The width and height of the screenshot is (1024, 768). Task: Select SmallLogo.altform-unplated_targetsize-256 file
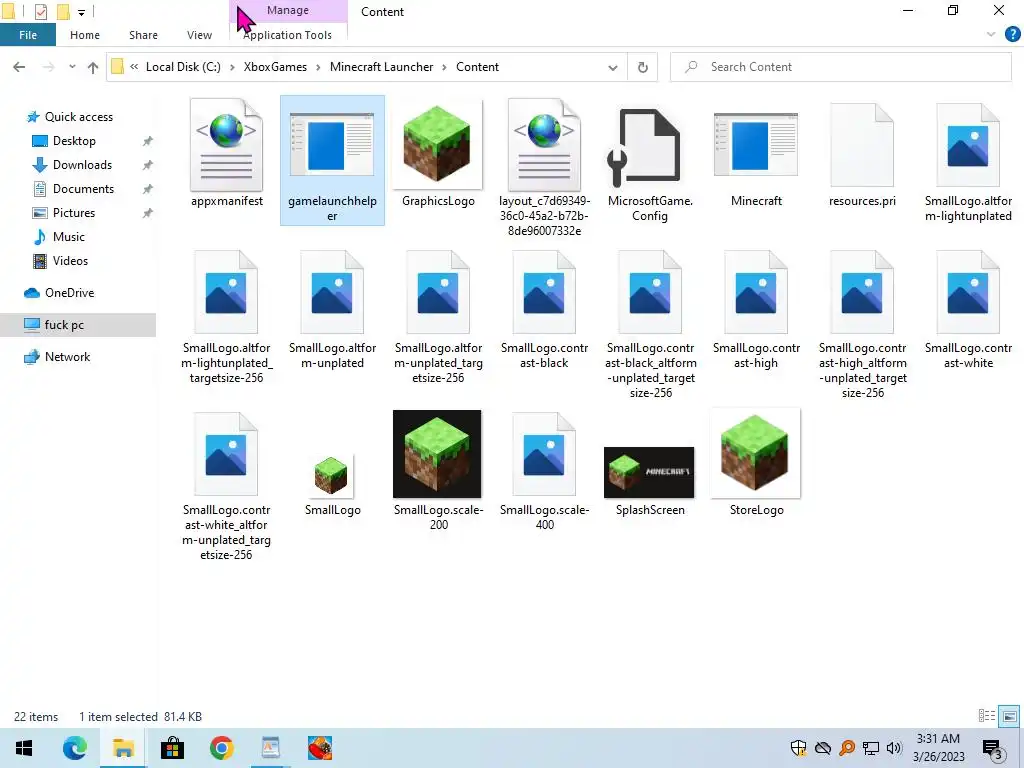438,317
